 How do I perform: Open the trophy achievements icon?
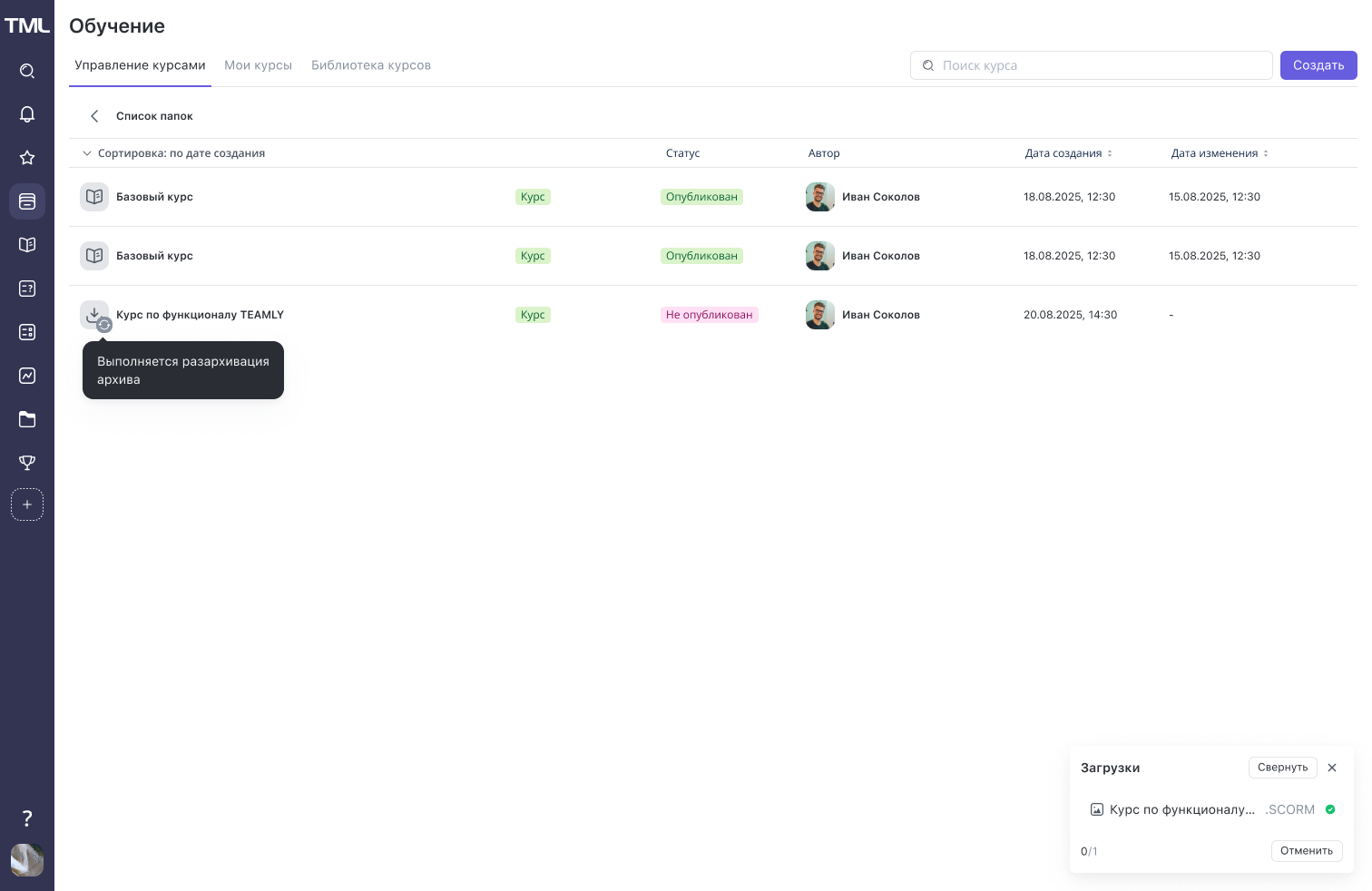coord(27,463)
